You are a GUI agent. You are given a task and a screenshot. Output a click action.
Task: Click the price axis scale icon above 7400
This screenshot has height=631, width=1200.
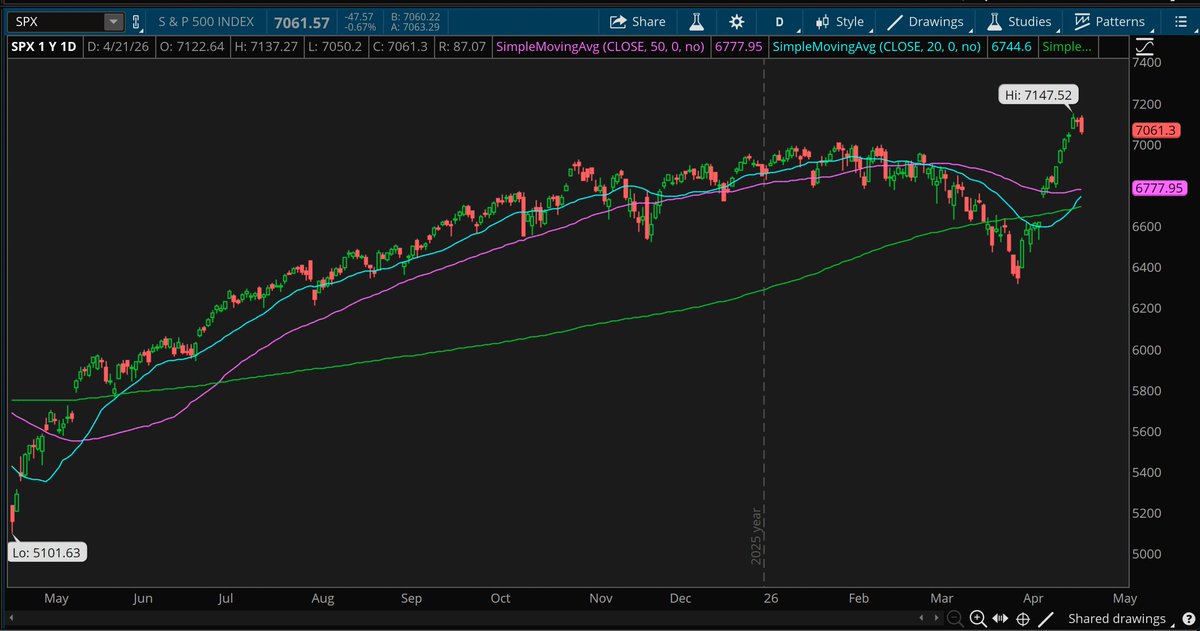tap(1146, 46)
